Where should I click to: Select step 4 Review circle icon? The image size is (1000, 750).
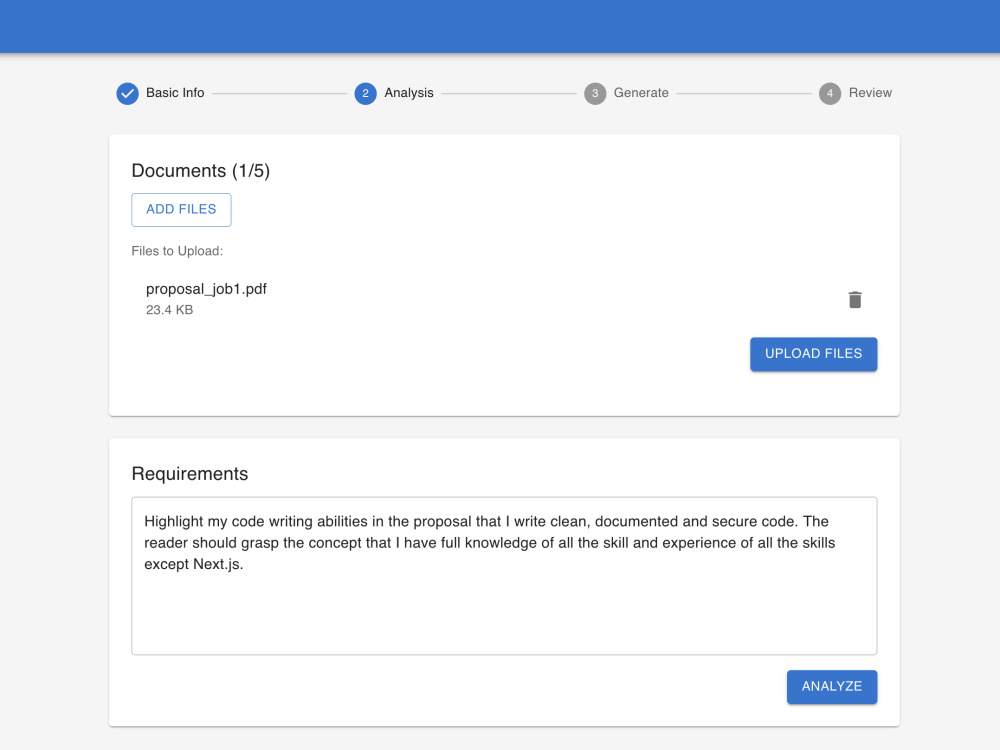click(830, 93)
